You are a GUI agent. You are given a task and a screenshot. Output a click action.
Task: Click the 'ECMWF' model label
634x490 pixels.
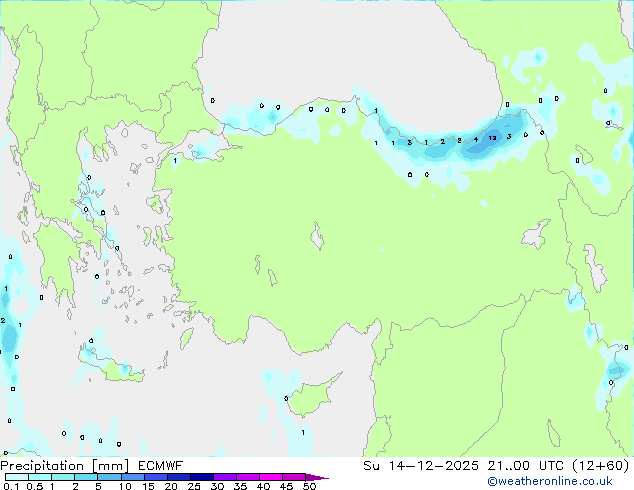161,466
